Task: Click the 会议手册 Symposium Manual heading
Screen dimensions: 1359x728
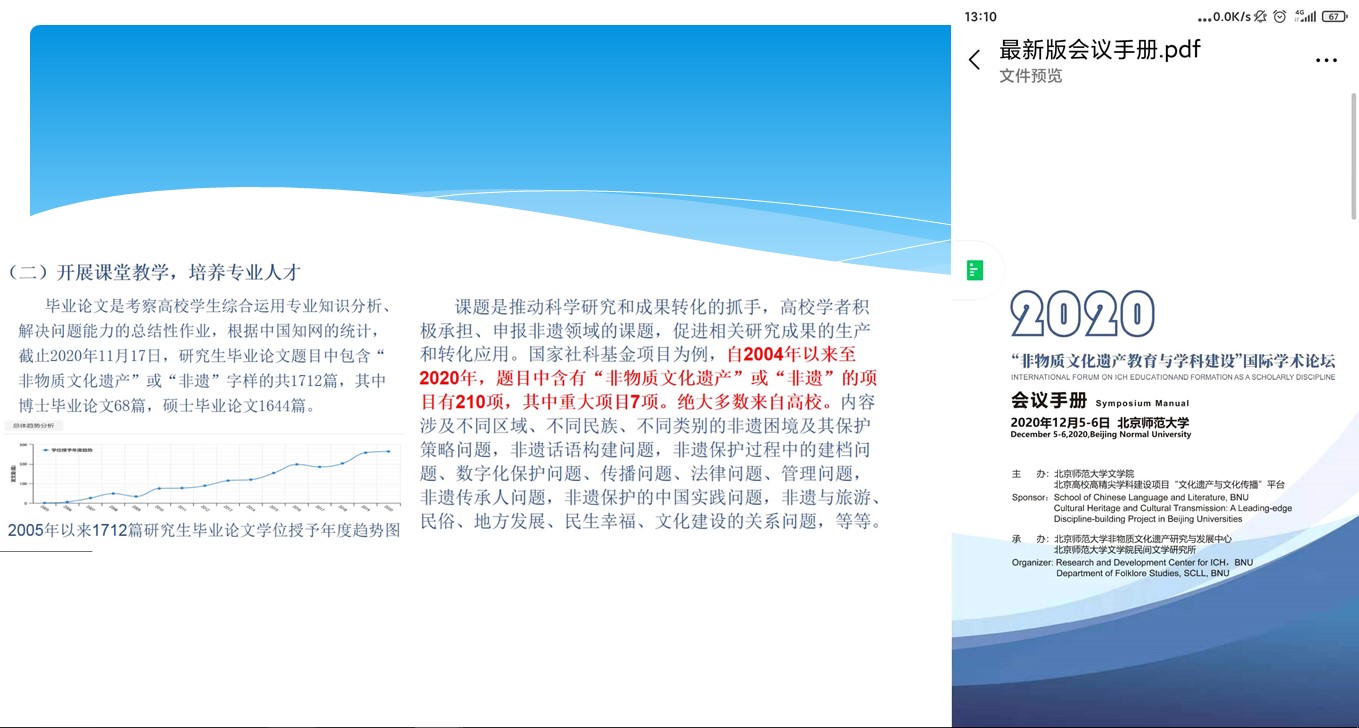Action: (1100, 402)
